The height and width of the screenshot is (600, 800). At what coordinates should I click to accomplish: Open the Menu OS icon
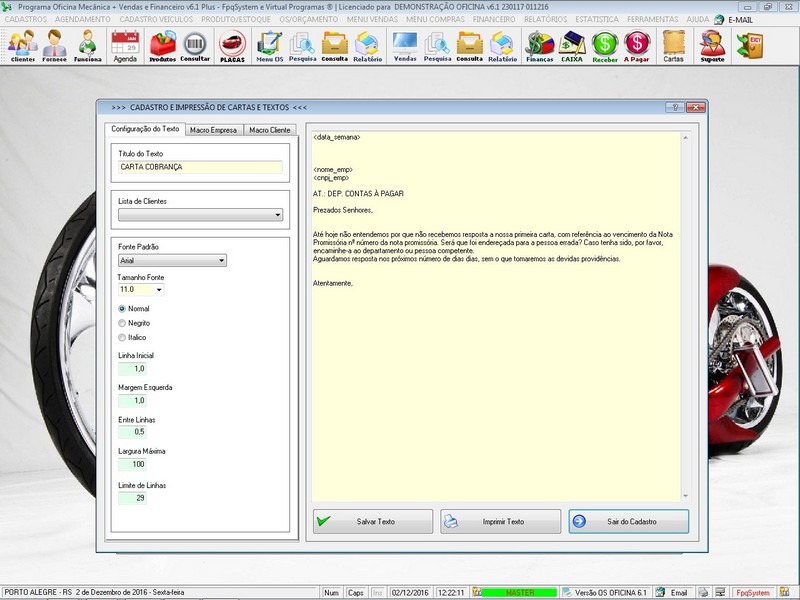tap(269, 46)
